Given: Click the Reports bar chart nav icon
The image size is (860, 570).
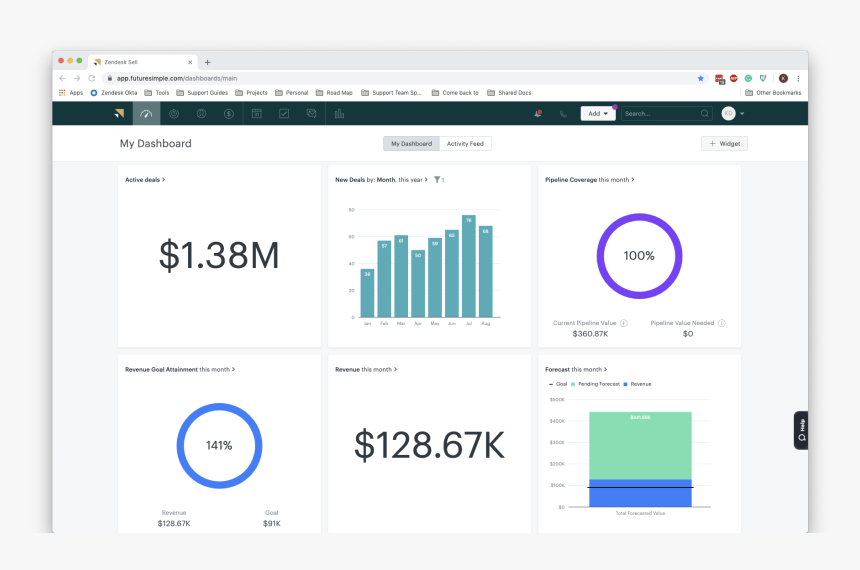Looking at the screenshot, I should pos(339,114).
